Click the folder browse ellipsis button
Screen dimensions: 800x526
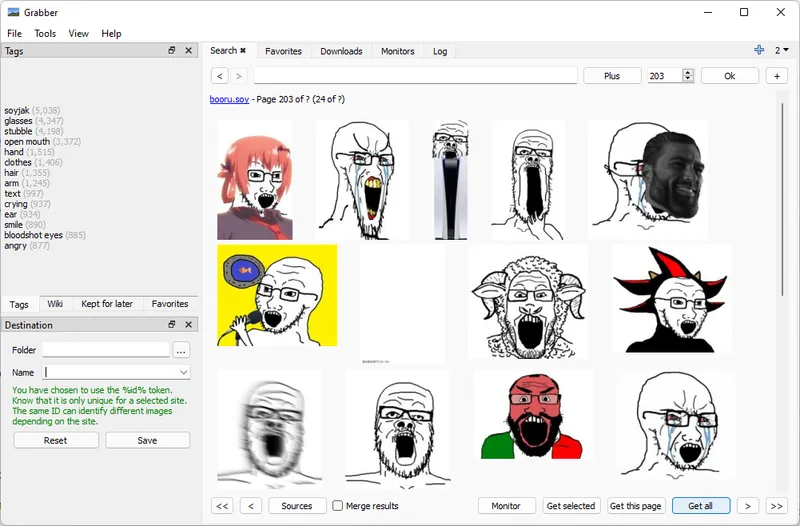tap(181, 350)
